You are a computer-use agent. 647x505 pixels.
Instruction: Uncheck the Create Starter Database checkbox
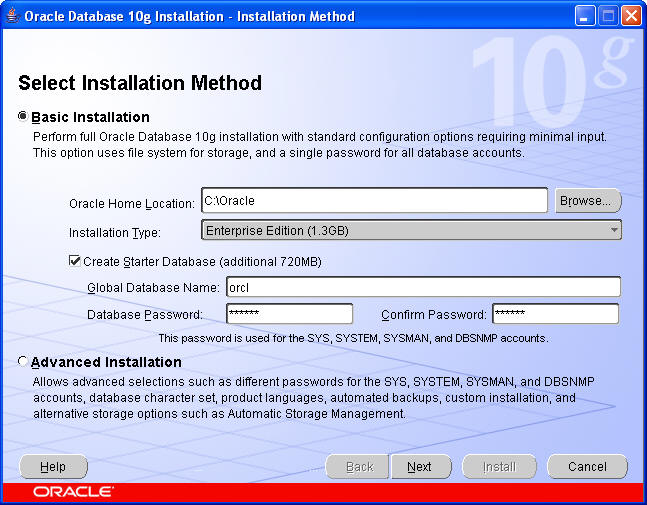(x=74, y=261)
